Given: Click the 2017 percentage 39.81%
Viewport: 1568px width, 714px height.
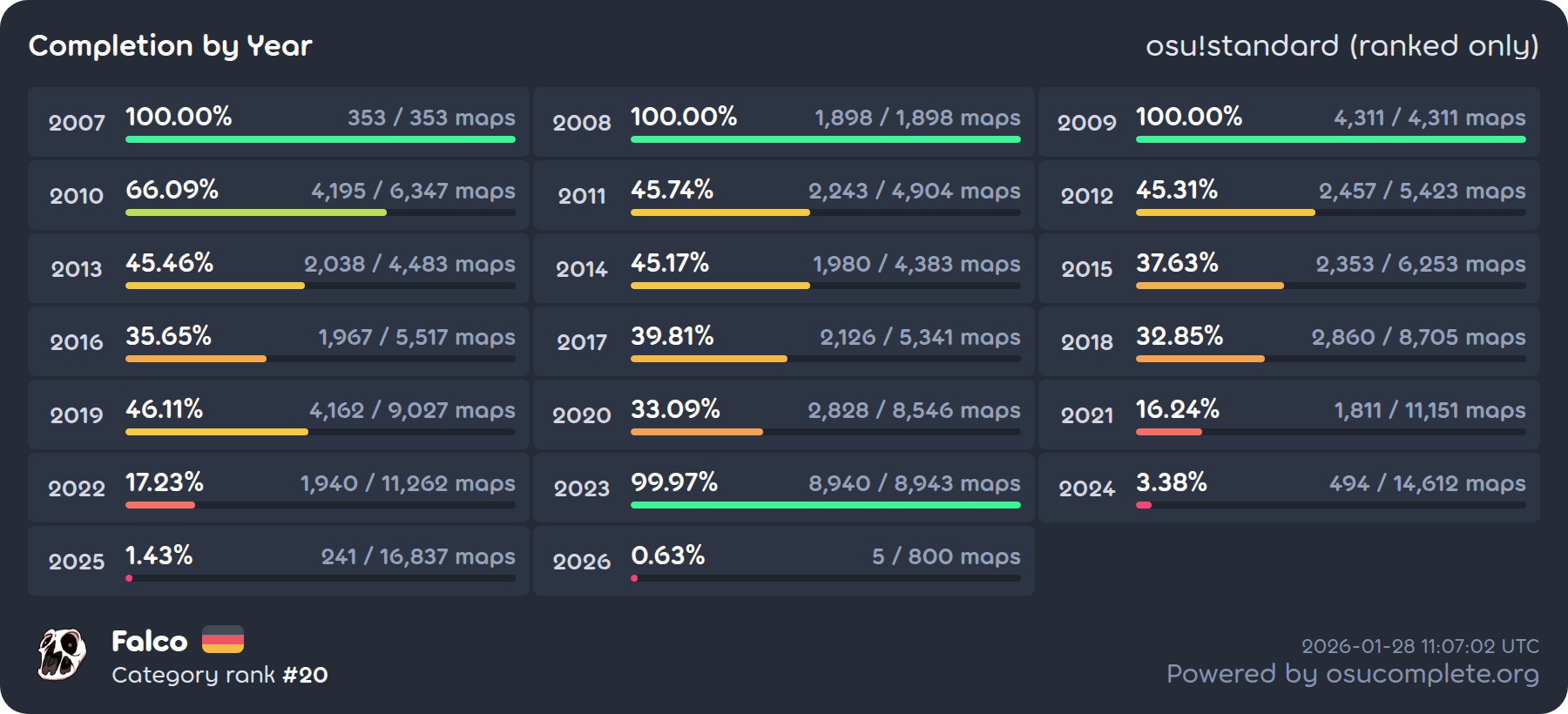Looking at the screenshot, I should [x=672, y=336].
